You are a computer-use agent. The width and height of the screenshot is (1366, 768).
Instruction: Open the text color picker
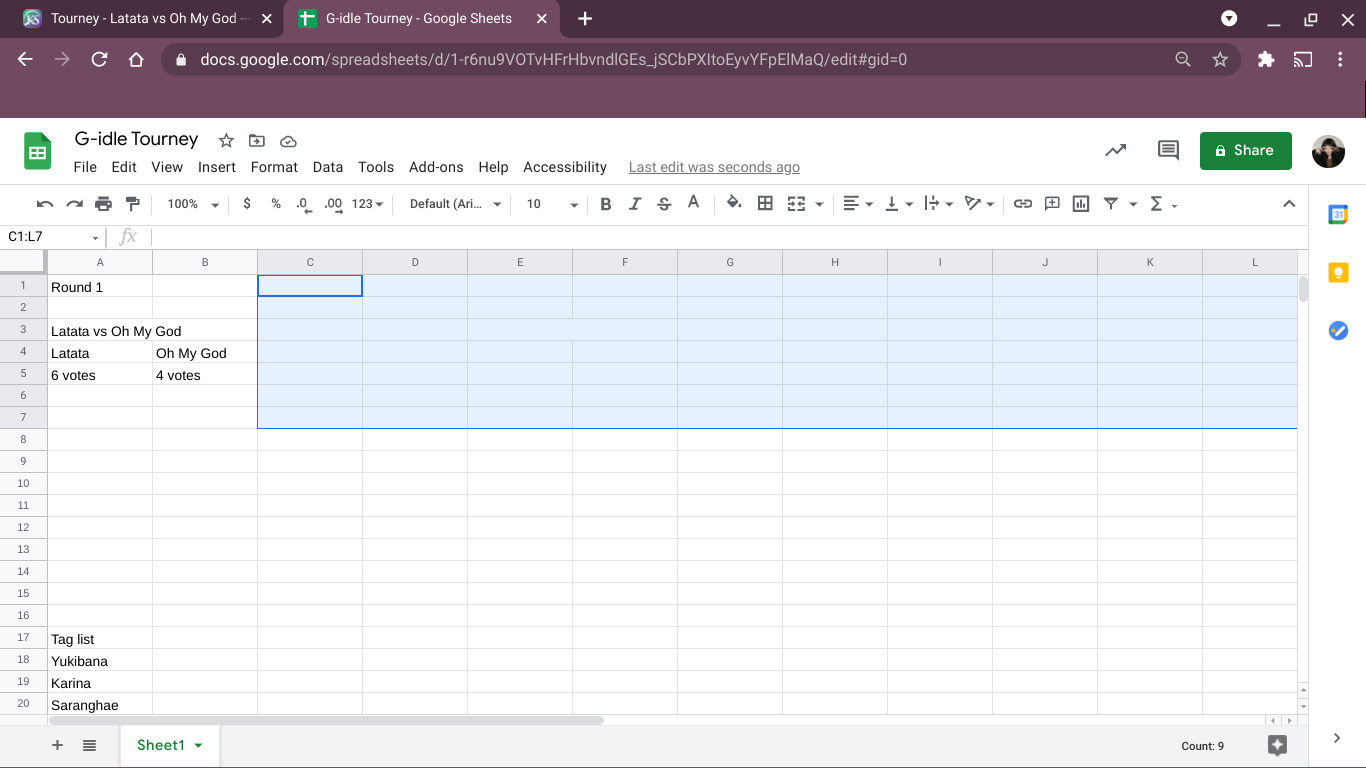click(x=694, y=203)
